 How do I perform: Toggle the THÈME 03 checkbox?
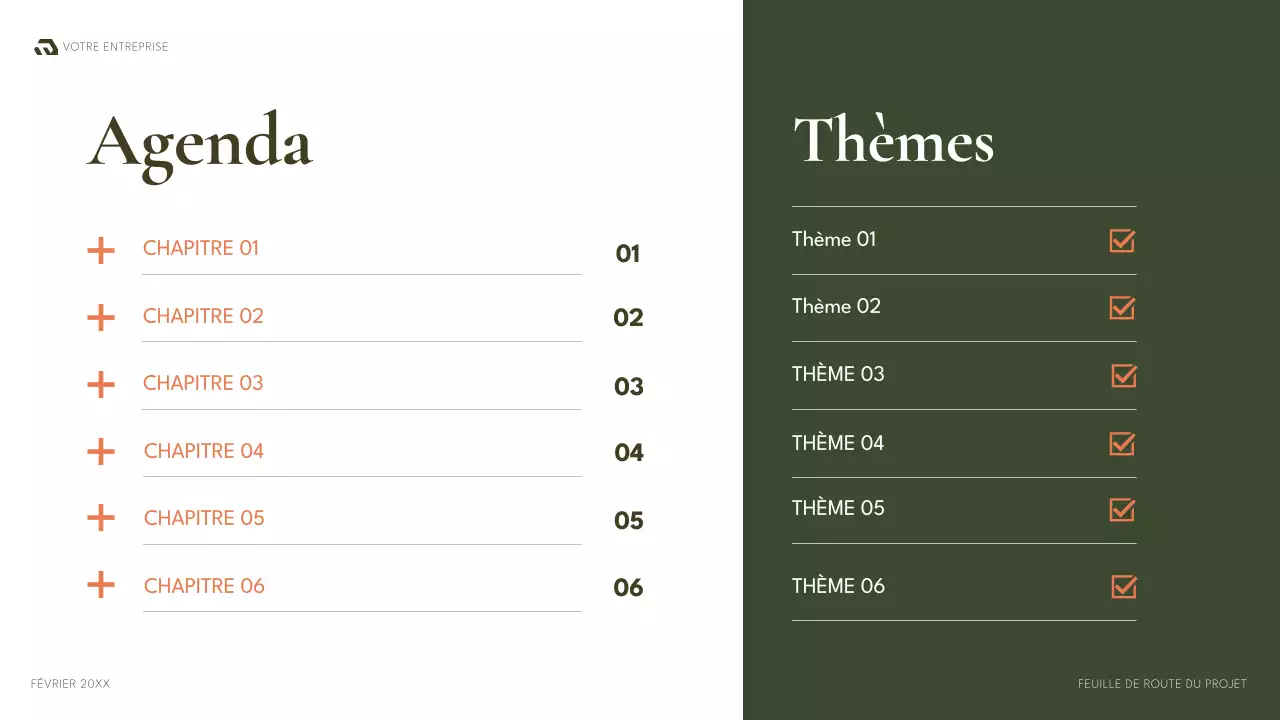(x=1124, y=375)
